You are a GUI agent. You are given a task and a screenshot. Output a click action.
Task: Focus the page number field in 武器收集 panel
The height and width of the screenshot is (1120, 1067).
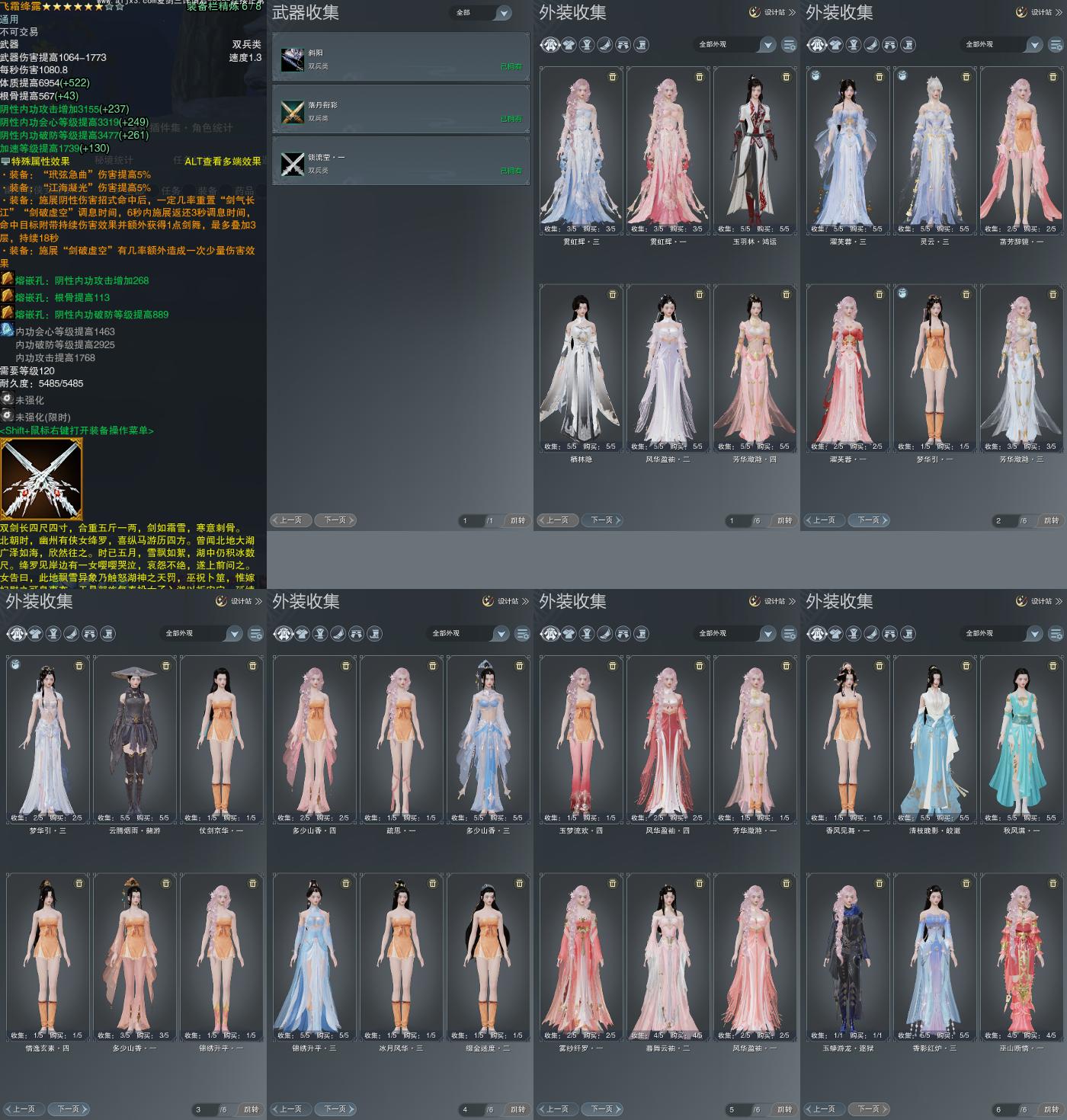click(472, 521)
